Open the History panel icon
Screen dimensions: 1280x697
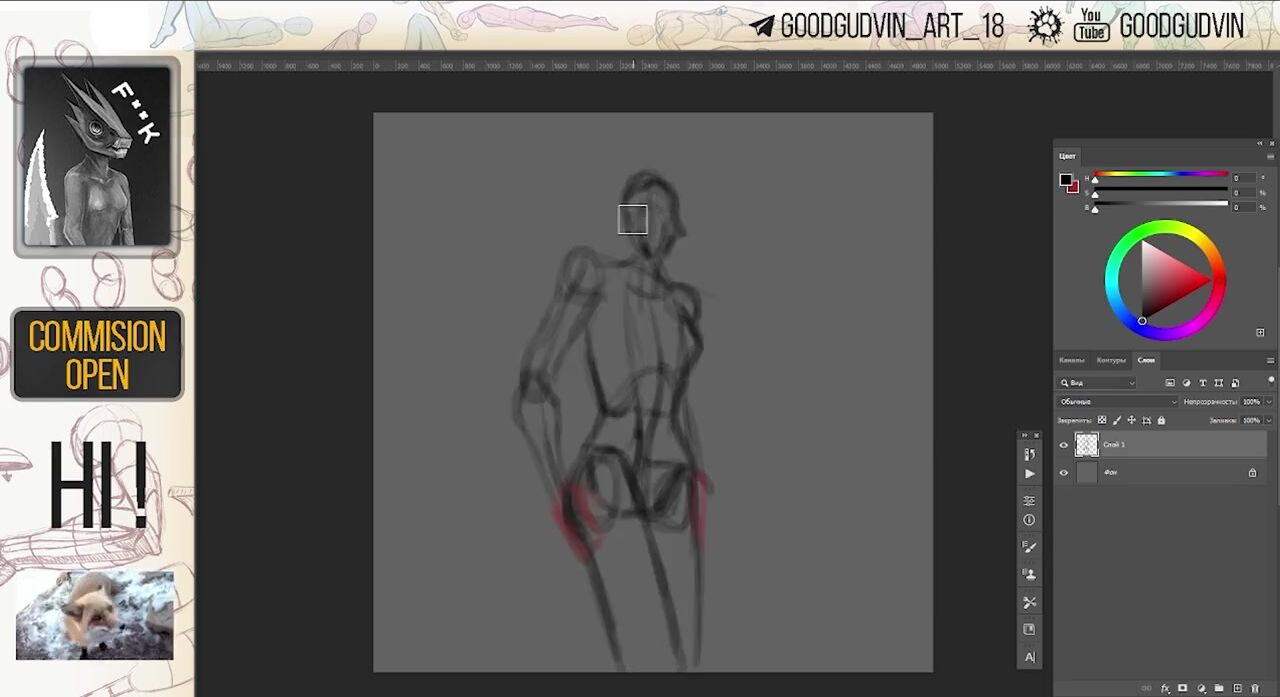coord(1029,454)
